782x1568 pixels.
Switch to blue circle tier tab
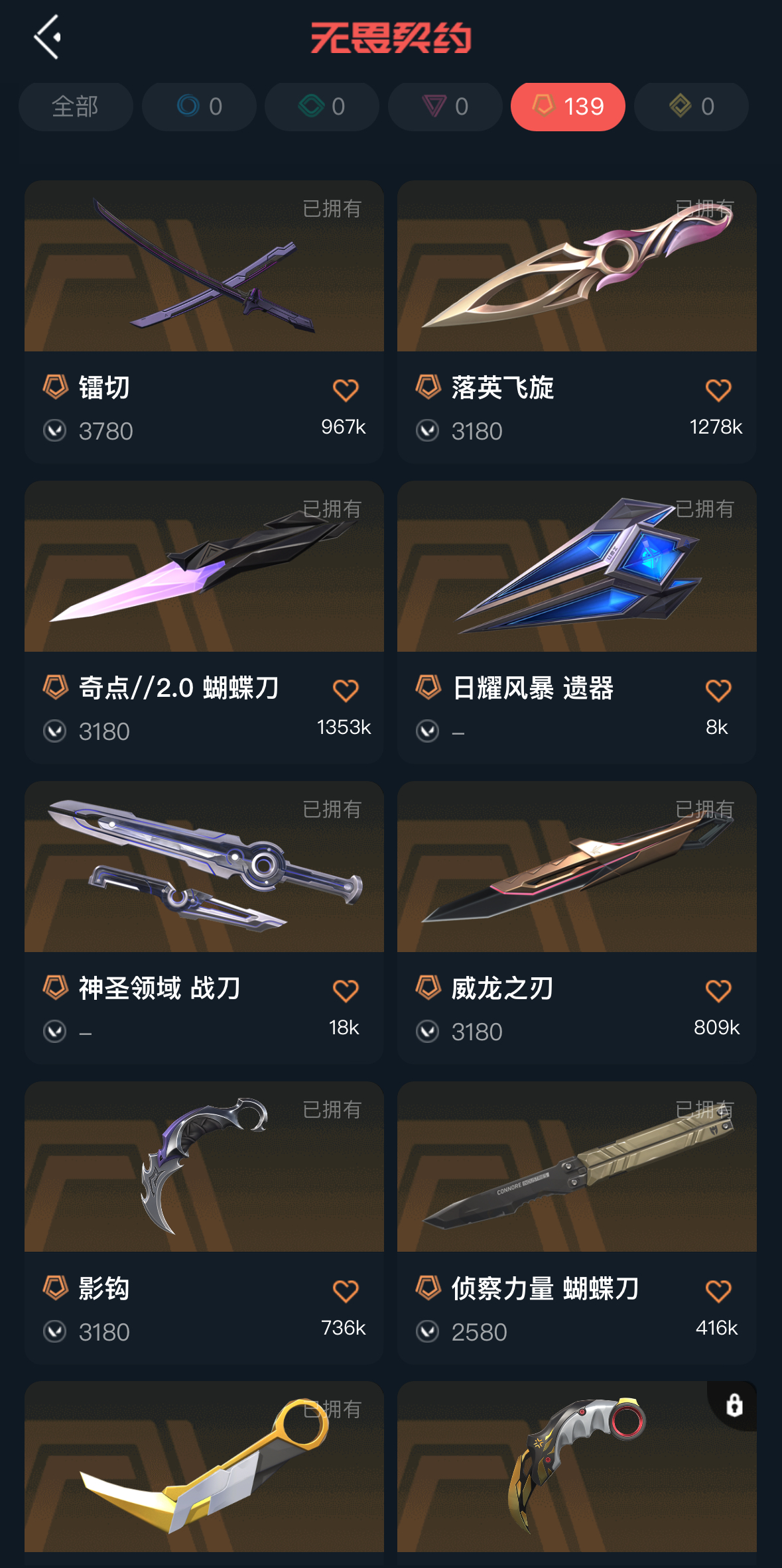tap(199, 107)
